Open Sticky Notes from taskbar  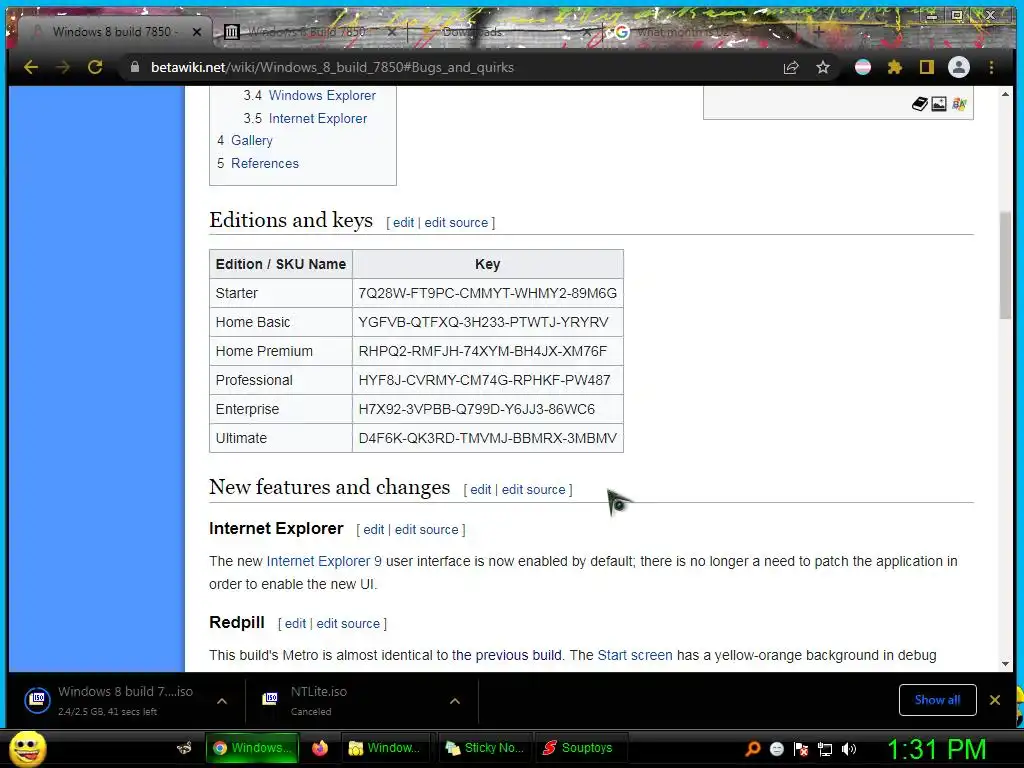(x=485, y=748)
